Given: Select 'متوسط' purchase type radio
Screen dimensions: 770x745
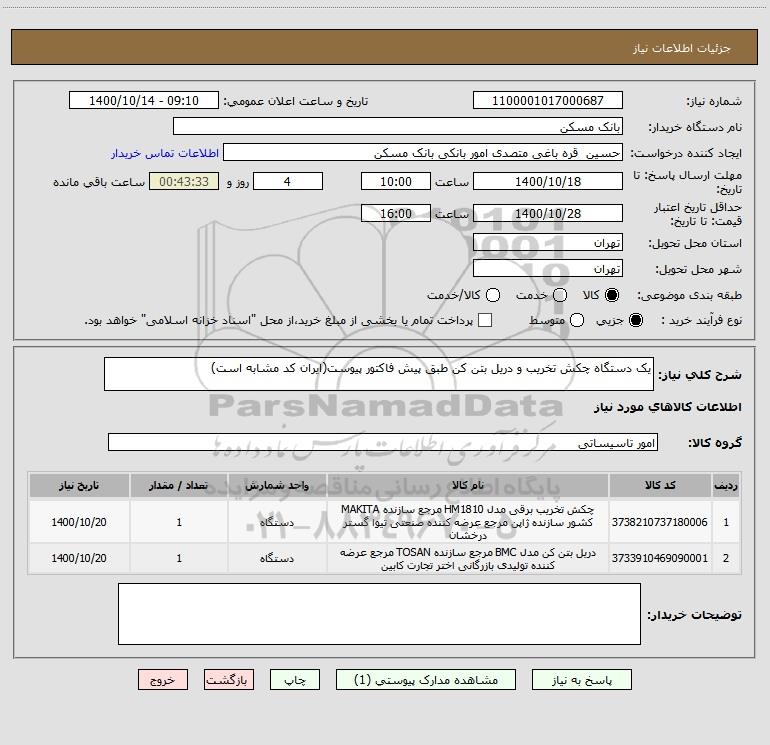Looking at the screenshot, I should click(561, 320).
